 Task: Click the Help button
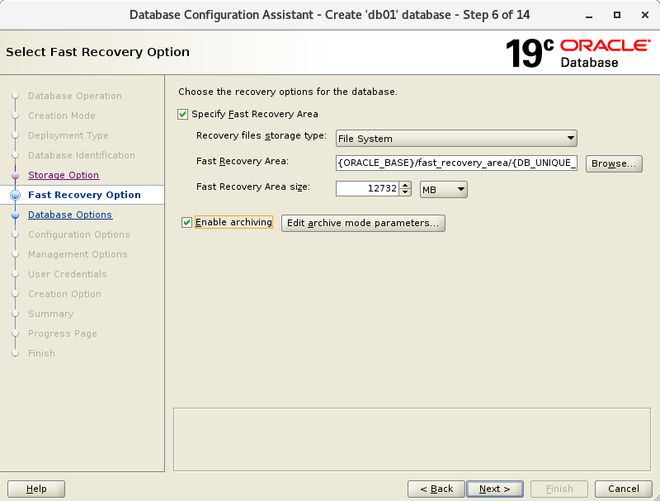[x=36, y=489]
